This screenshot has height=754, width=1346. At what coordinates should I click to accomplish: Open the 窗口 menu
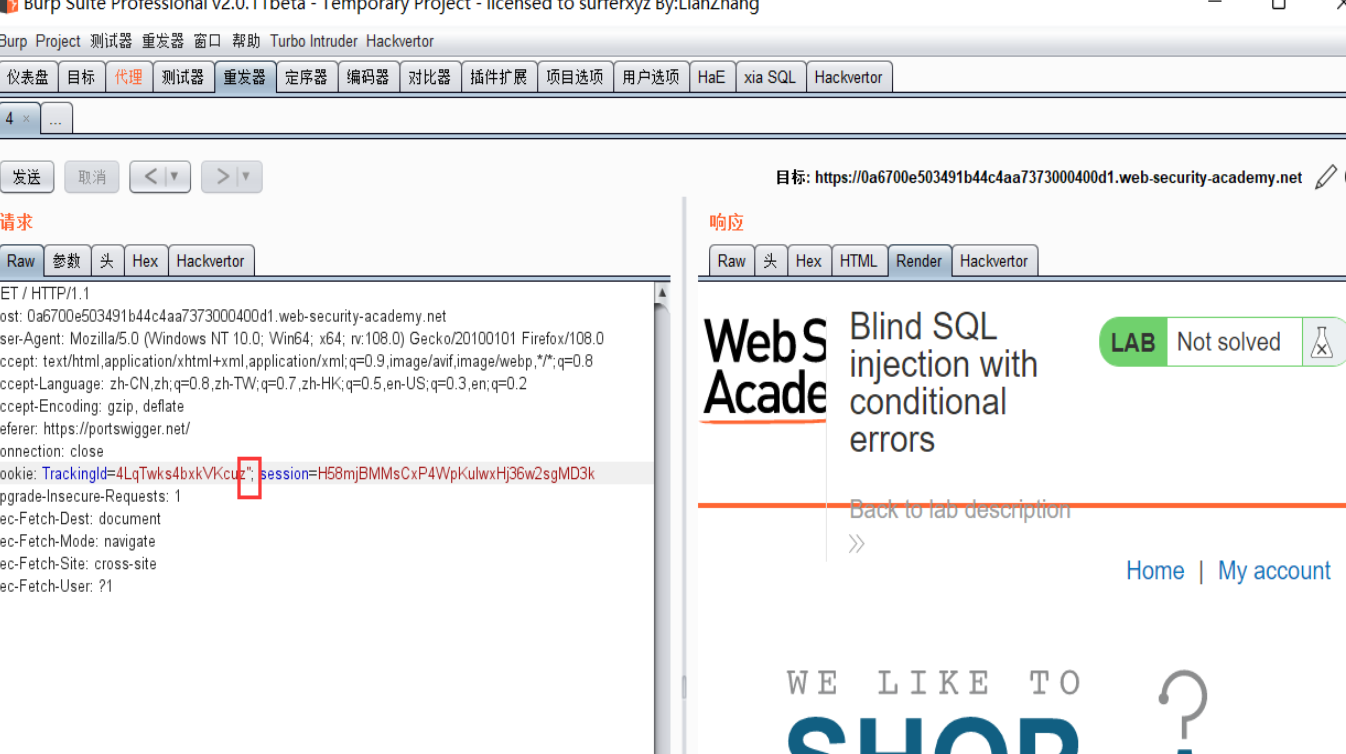(208, 41)
